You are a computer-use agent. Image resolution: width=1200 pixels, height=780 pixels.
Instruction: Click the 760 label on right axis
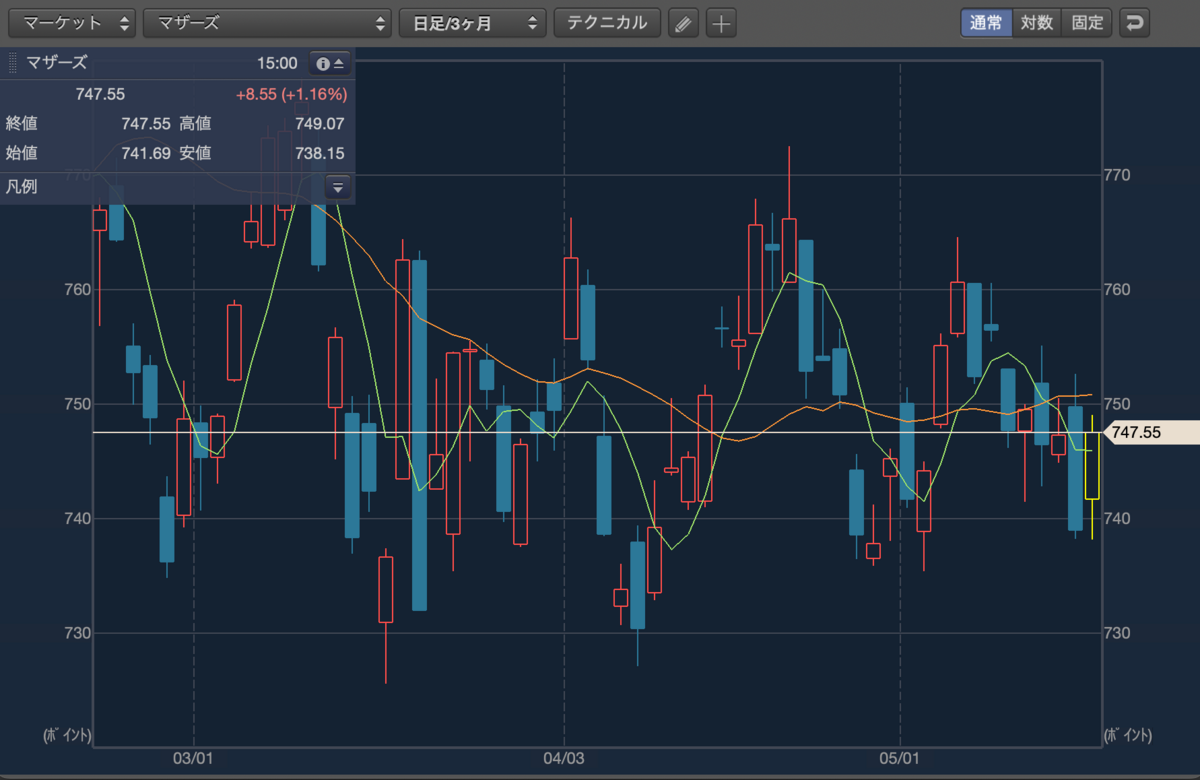1116,290
